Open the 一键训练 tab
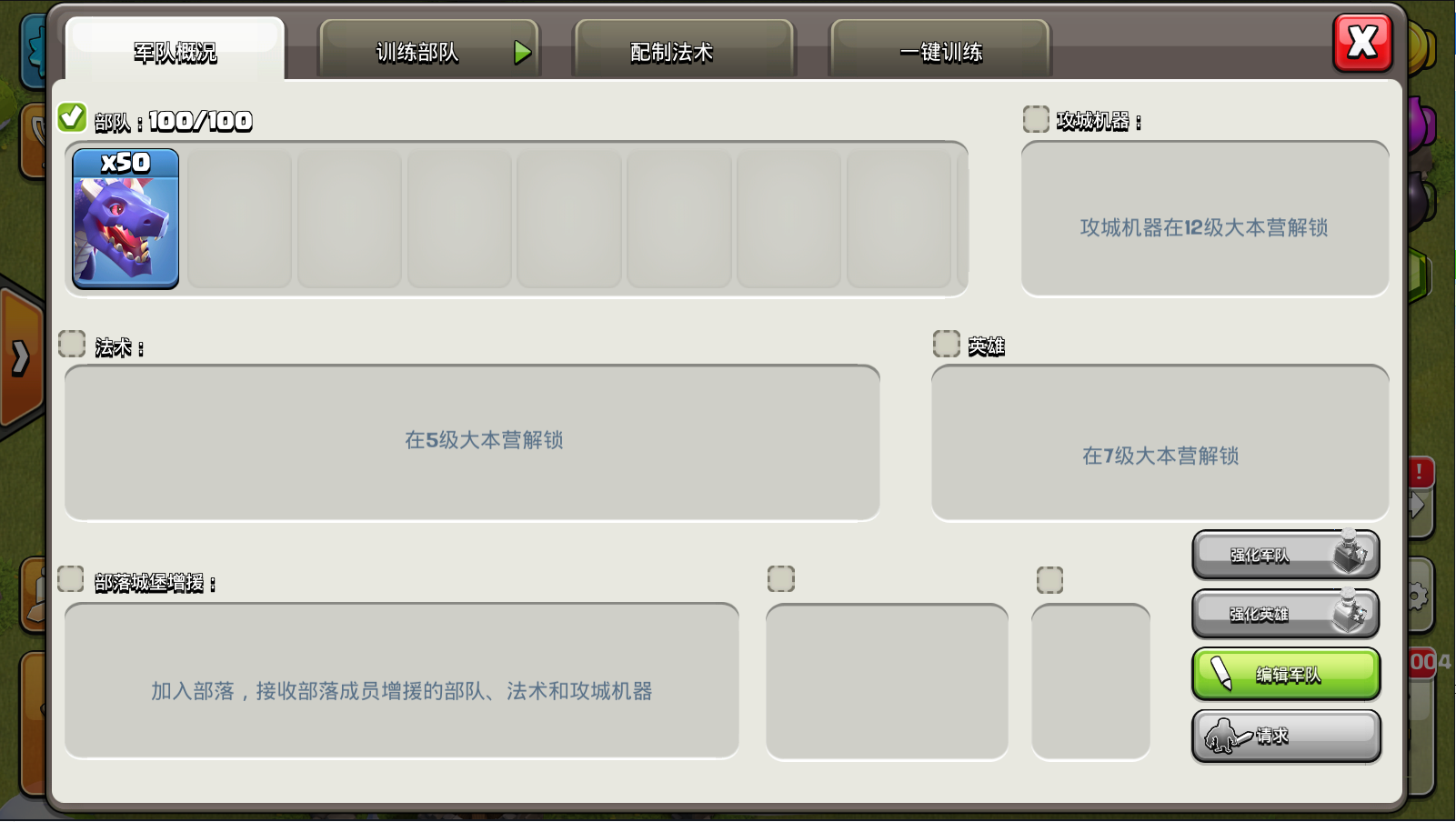 pos(940,52)
